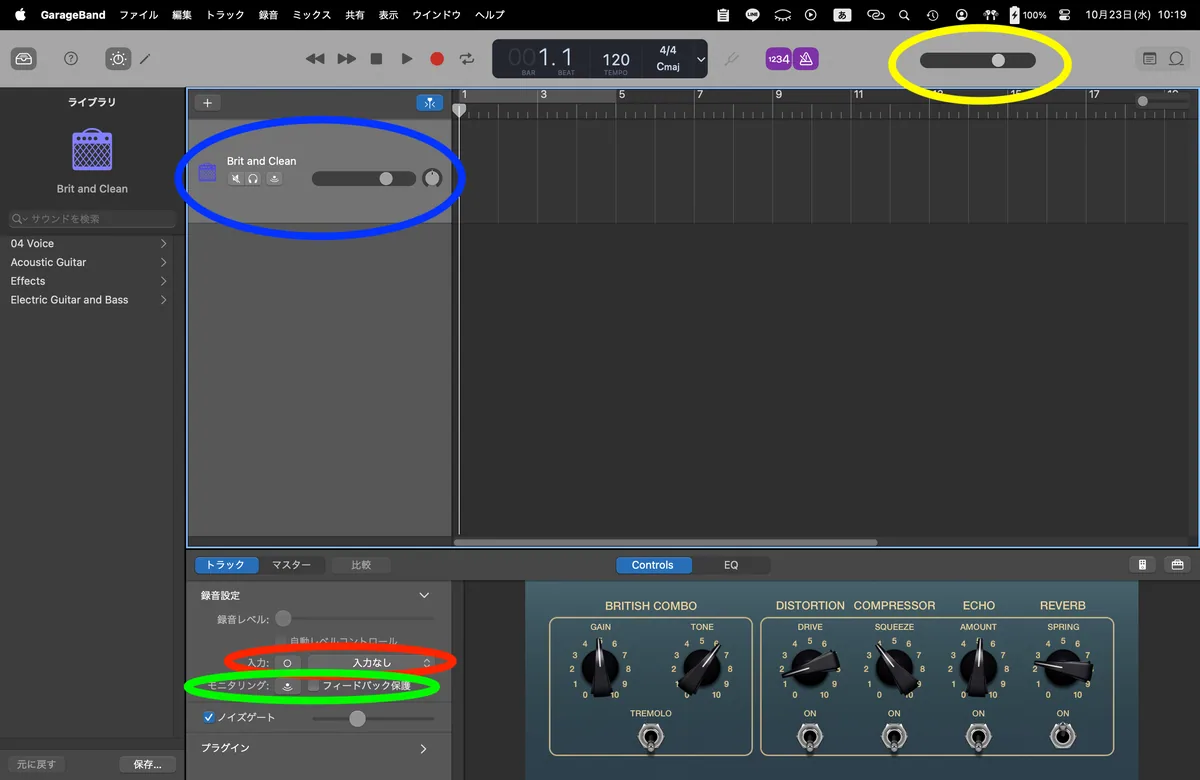Toggle the Metronome button

click(x=806, y=59)
